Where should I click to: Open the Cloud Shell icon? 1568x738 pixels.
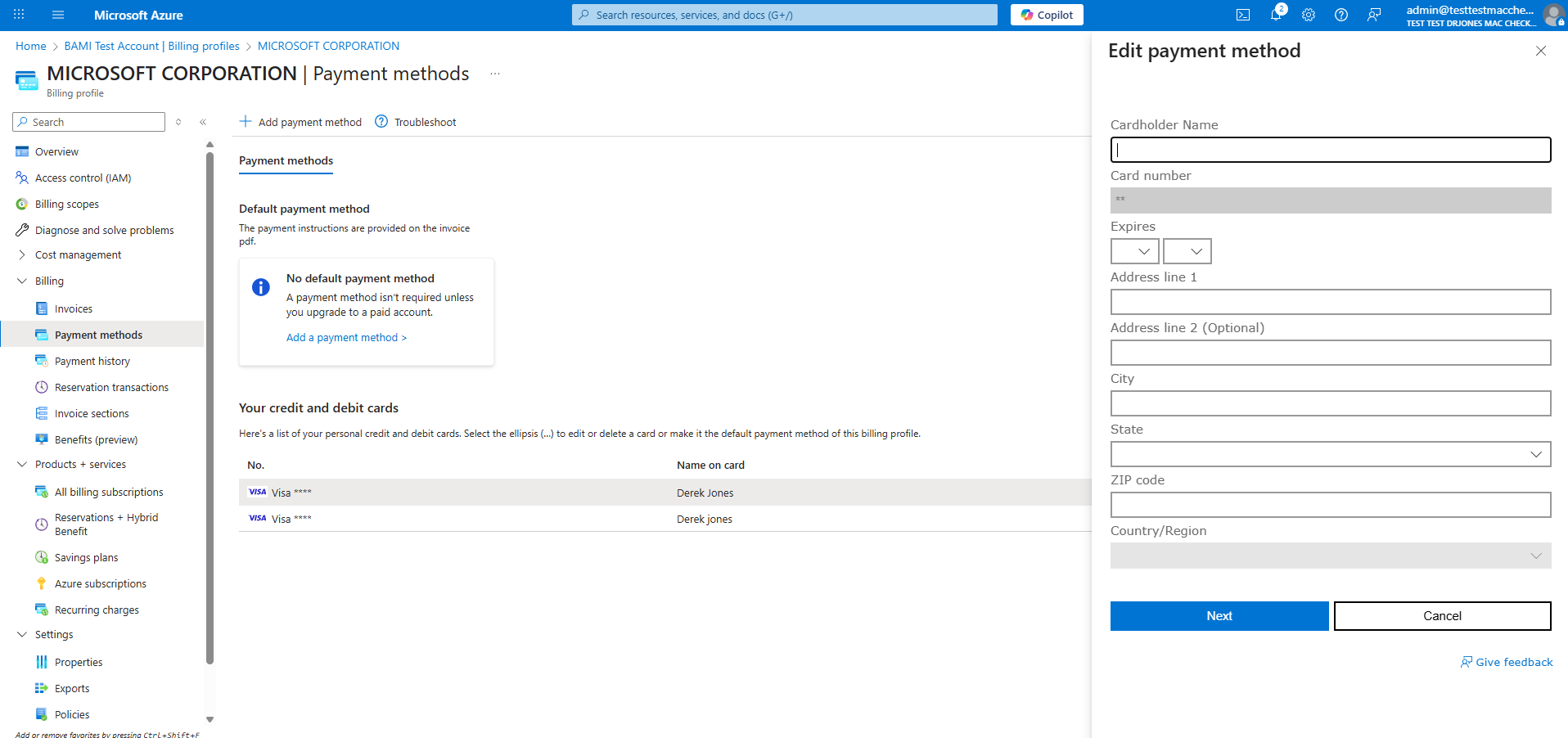(1243, 15)
